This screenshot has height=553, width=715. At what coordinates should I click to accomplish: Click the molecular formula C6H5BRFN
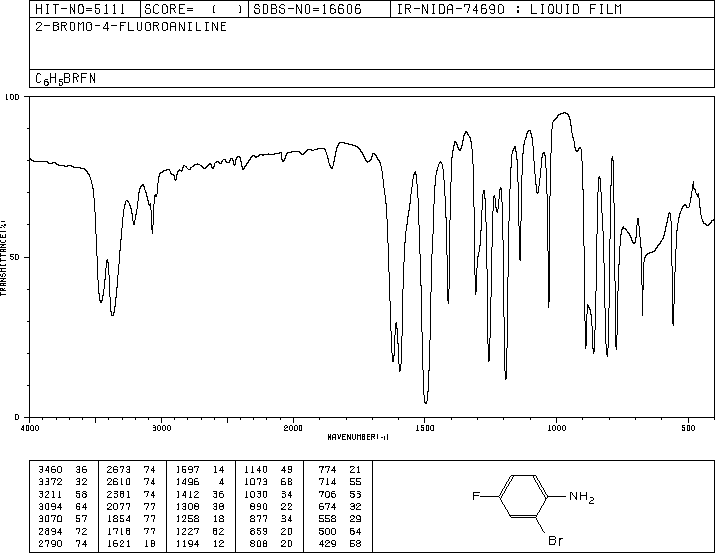(66, 79)
